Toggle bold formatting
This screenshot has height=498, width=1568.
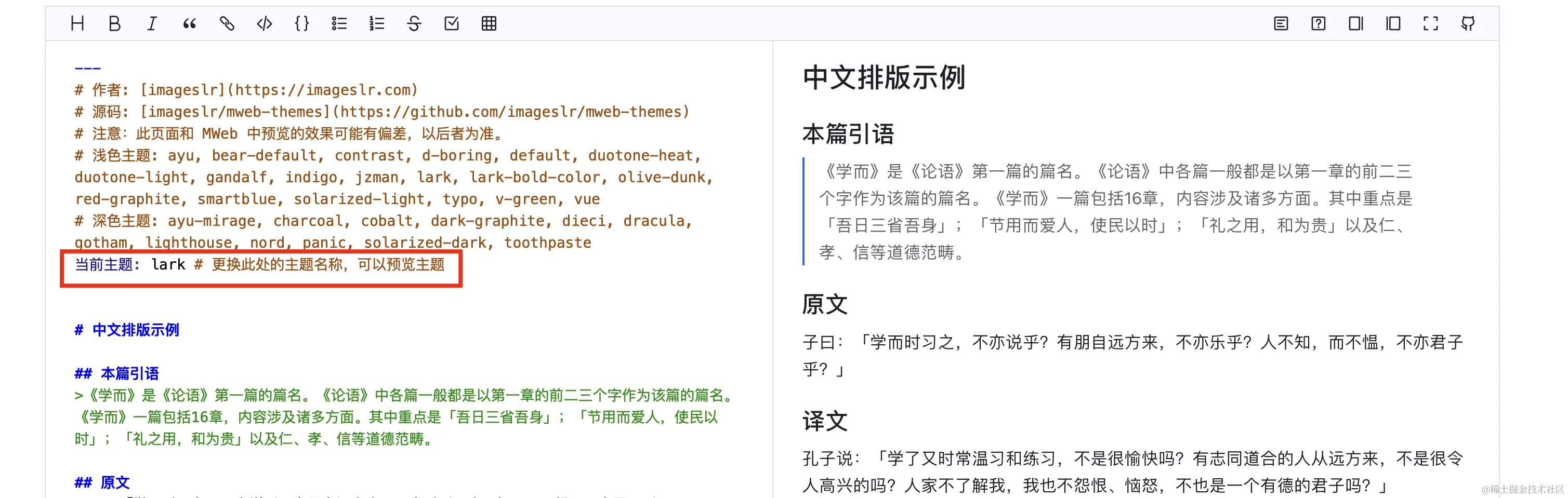point(114,24)
